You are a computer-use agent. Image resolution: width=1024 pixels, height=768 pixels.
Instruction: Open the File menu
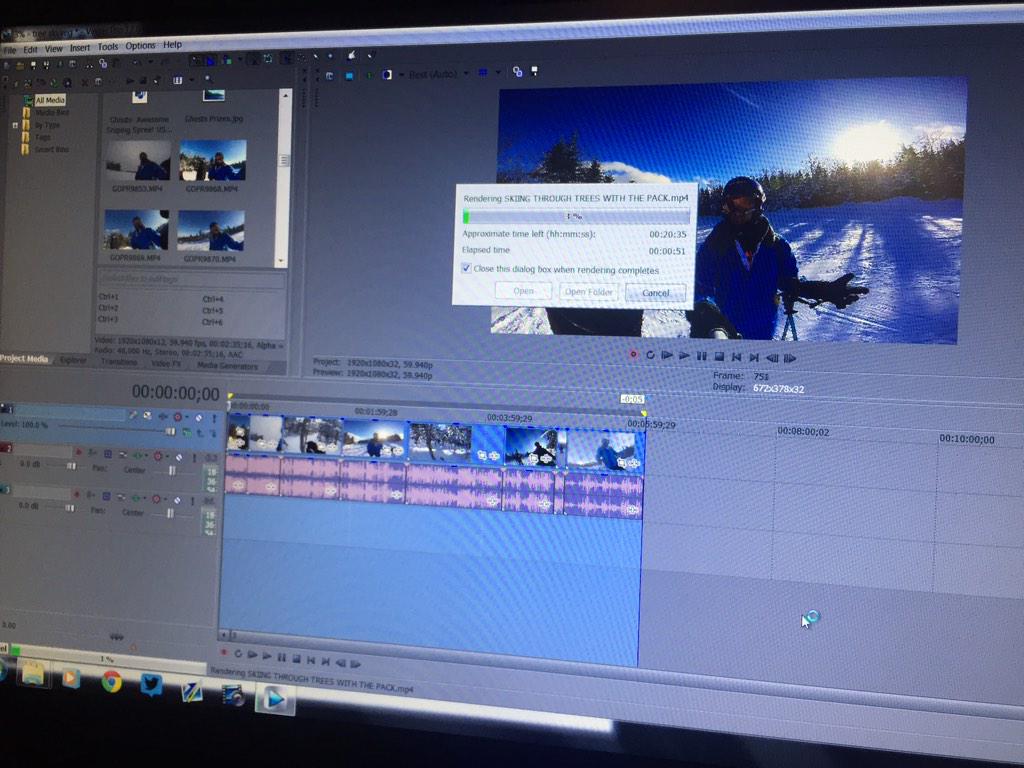click(x=10, y=50)
